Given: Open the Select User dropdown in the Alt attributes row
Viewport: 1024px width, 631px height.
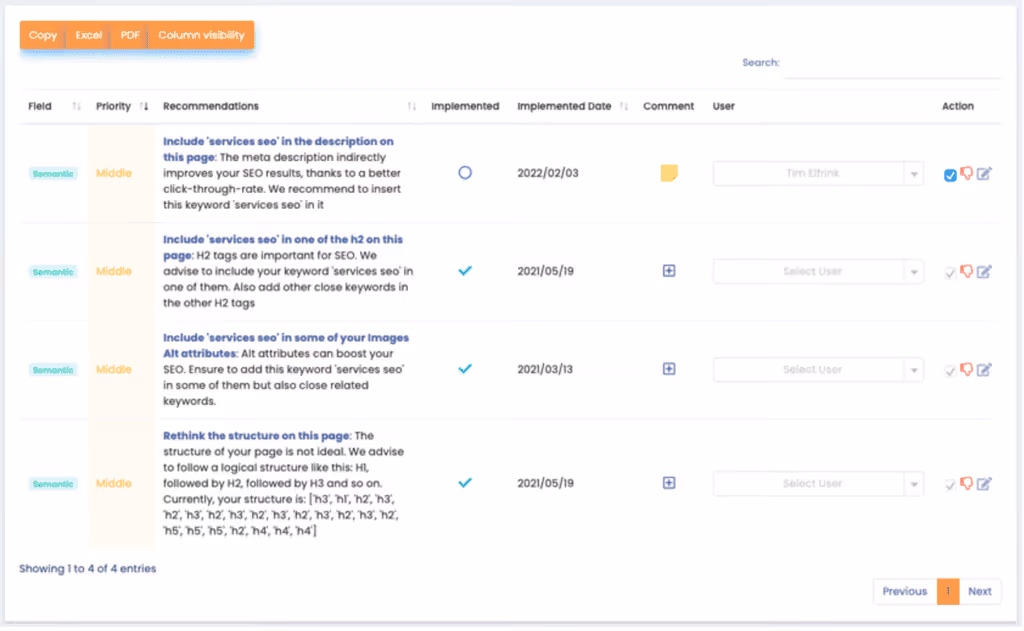Looking at the screenshot, I should pyautogui.click(x=818, y=370).
